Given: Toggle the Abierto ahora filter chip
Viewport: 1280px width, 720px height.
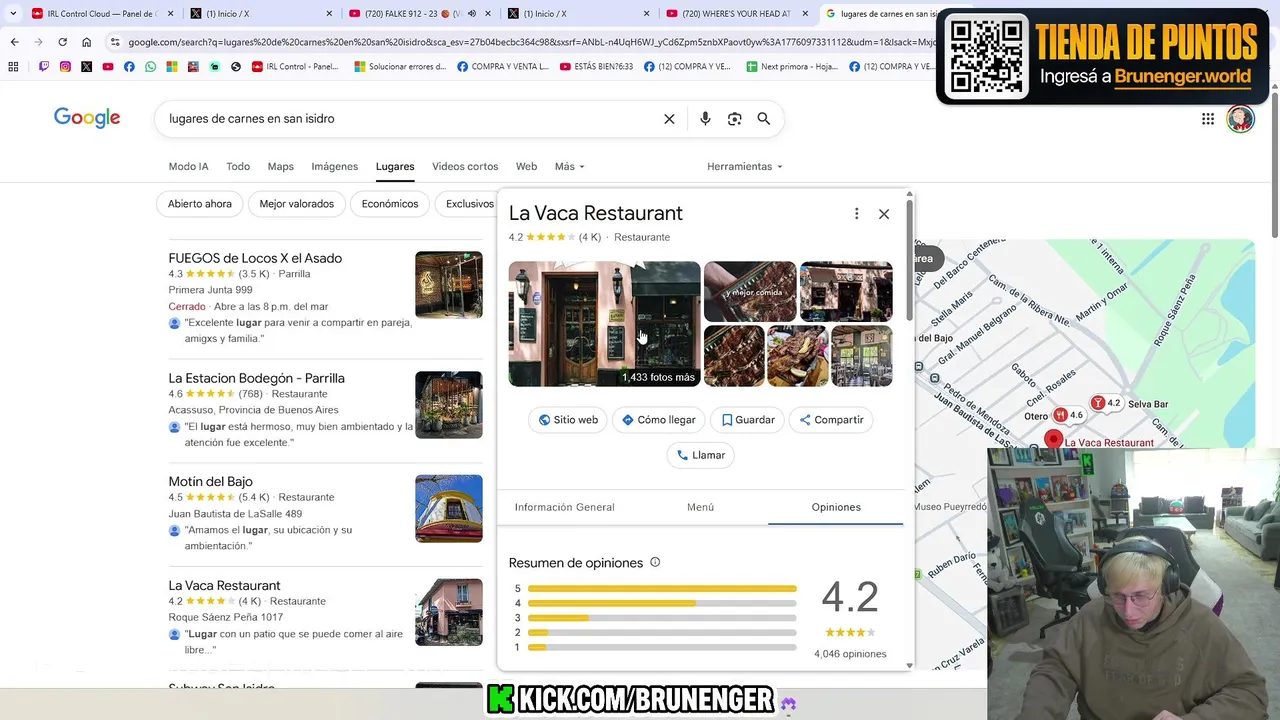Looking at the screenshot, I should [x=200, y=204].
